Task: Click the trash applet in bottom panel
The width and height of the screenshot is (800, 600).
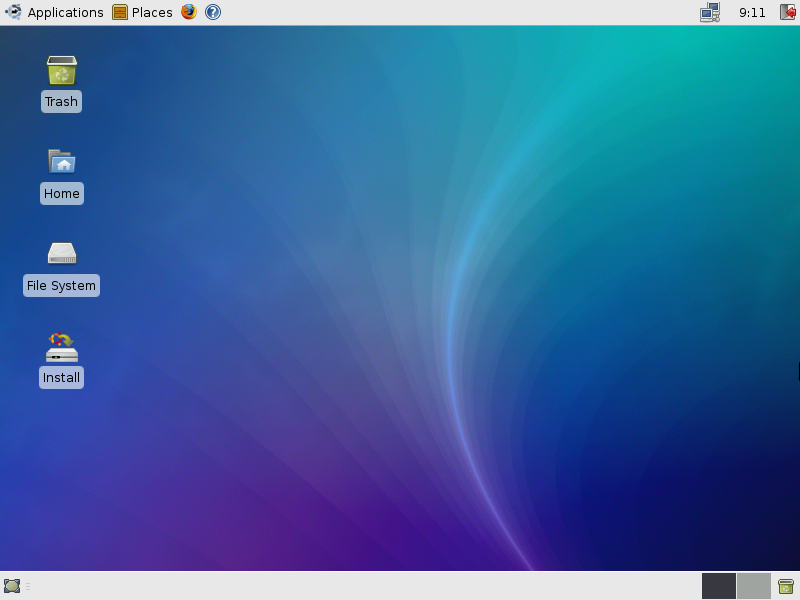Action: coord(786,586)
